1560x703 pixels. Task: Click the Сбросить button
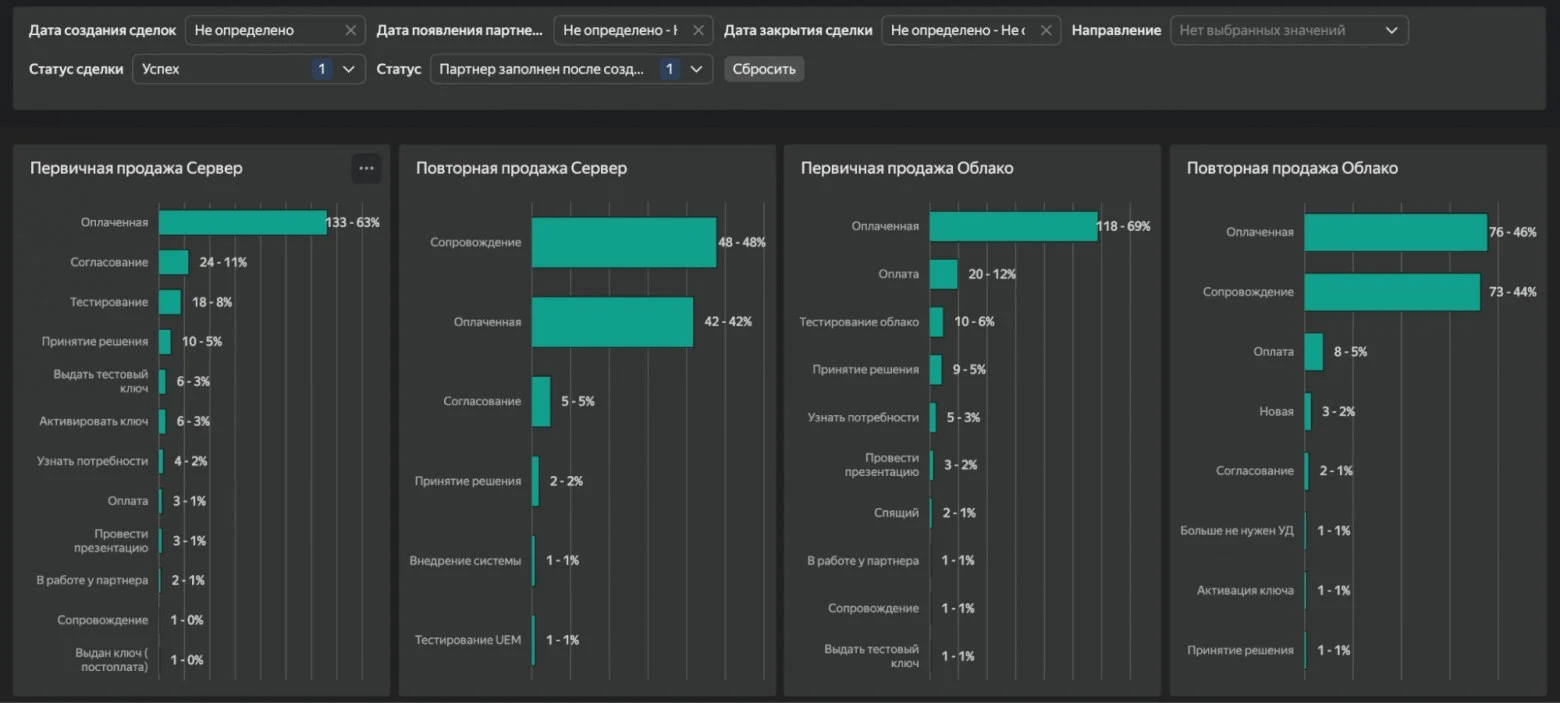764,69
